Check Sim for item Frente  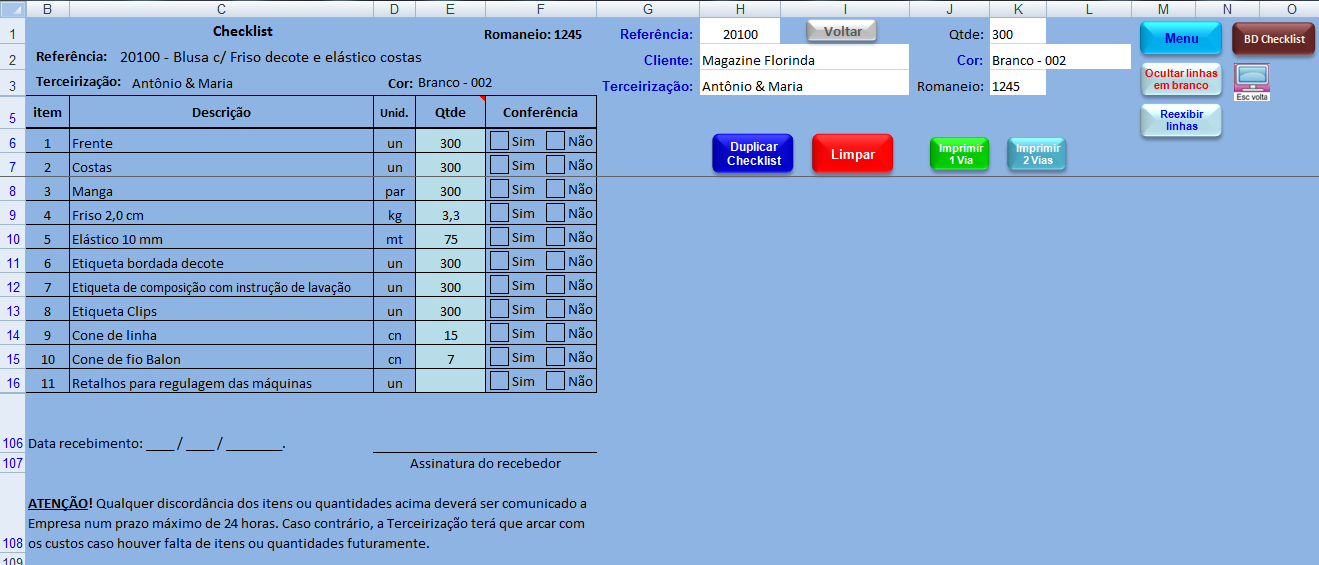pos(499,142)
